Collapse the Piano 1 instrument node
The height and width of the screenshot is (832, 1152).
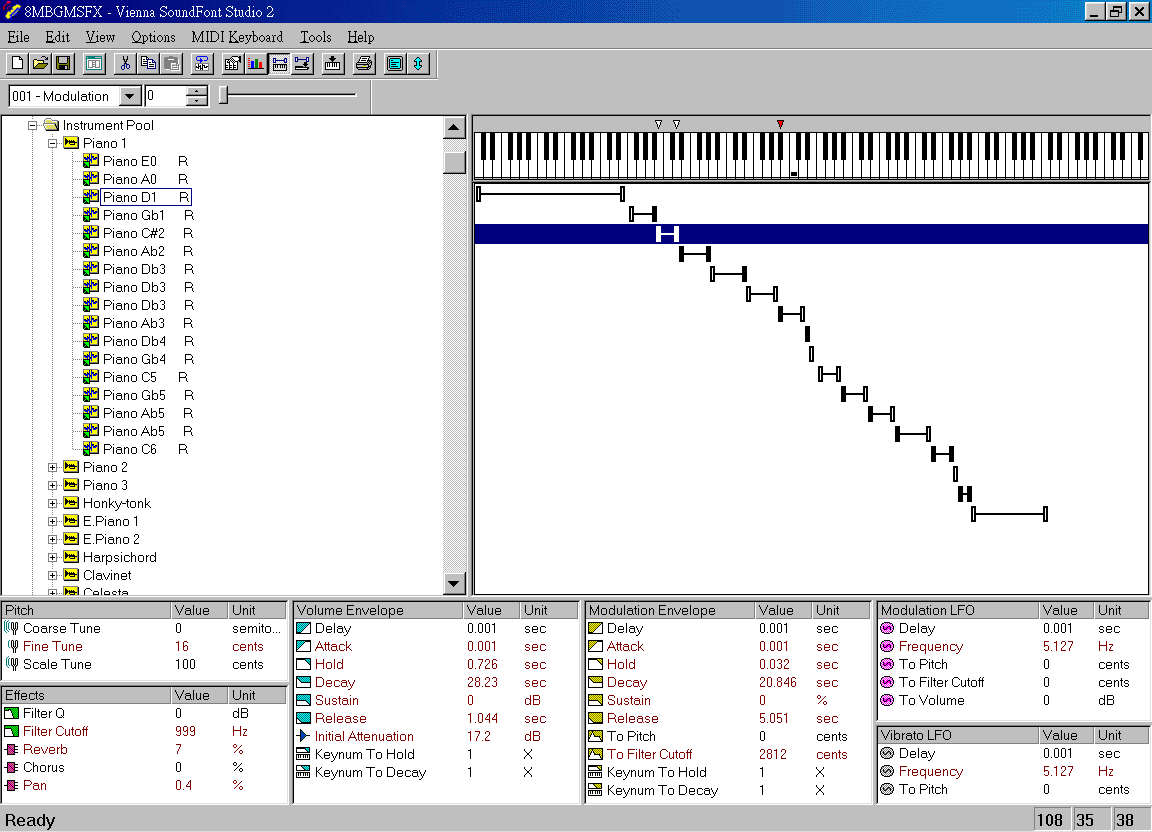tap(52, 143)
